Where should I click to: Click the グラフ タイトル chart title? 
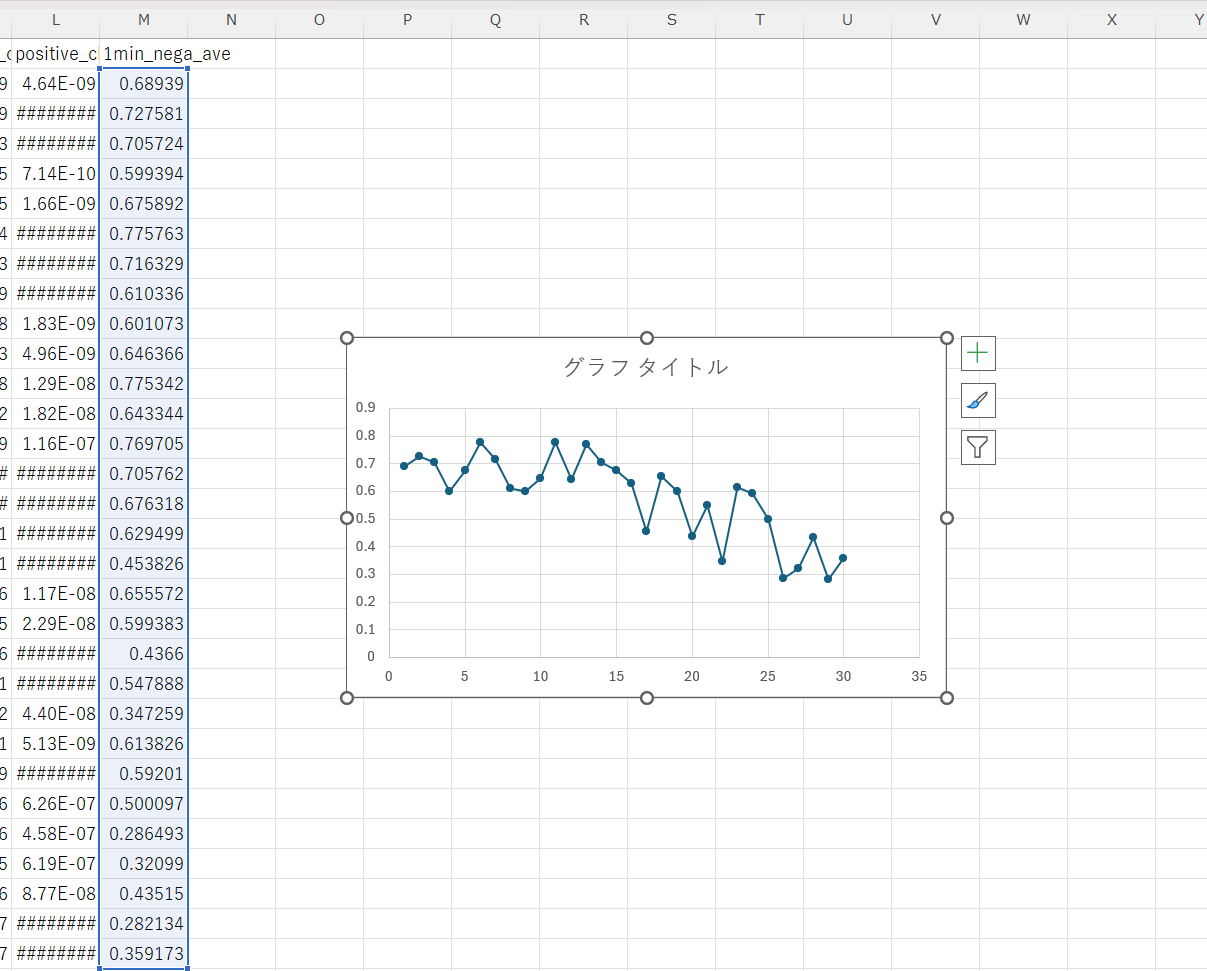(x=646, y=367)
